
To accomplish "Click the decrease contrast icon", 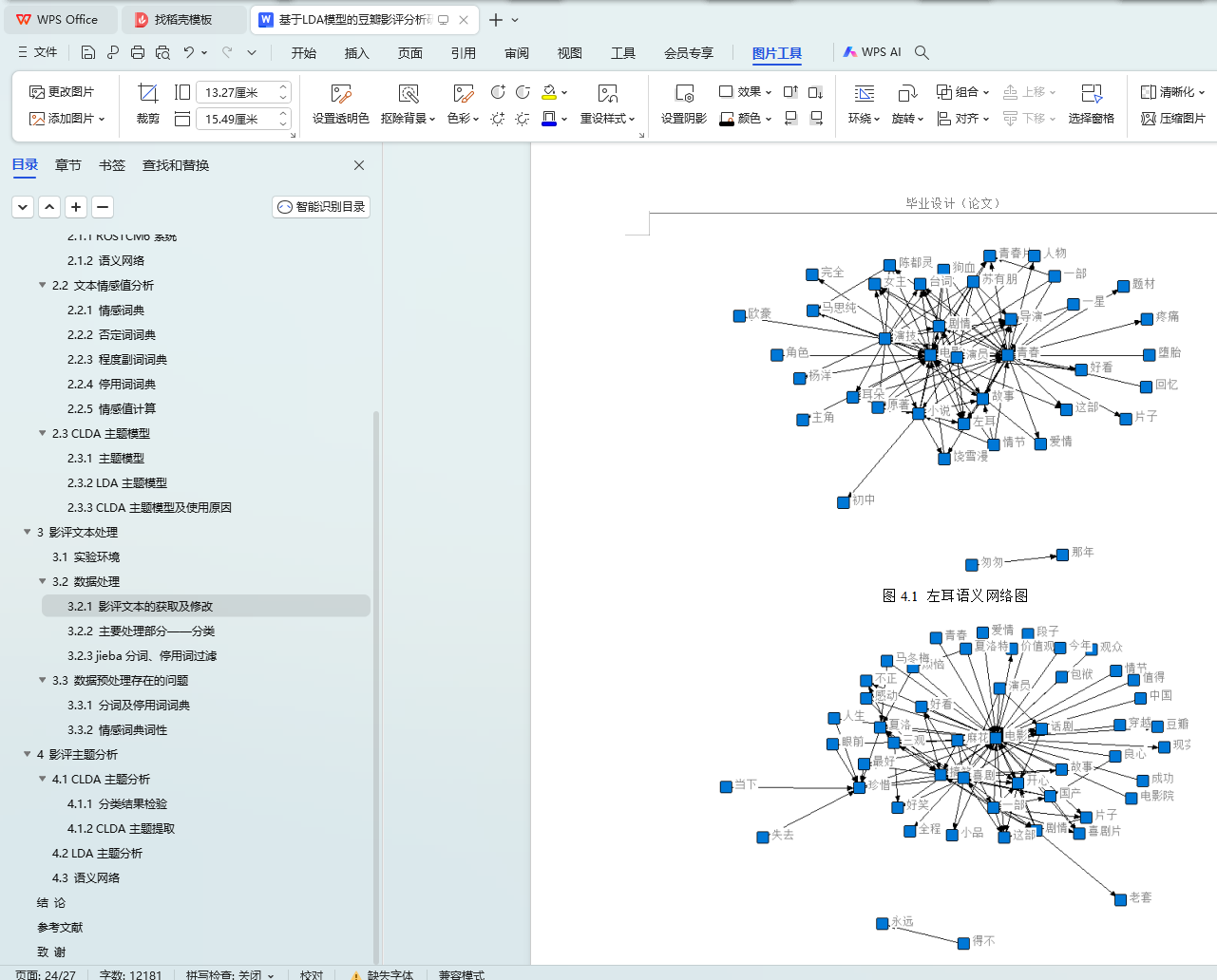I will [x=523, y=92].
